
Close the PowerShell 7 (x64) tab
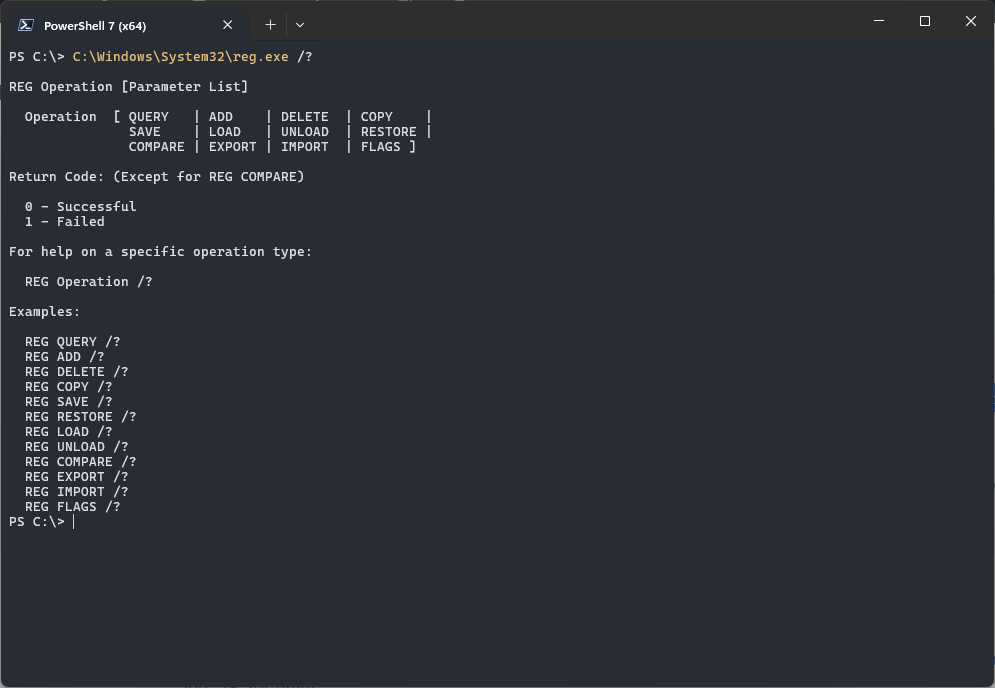click(228, 25)
